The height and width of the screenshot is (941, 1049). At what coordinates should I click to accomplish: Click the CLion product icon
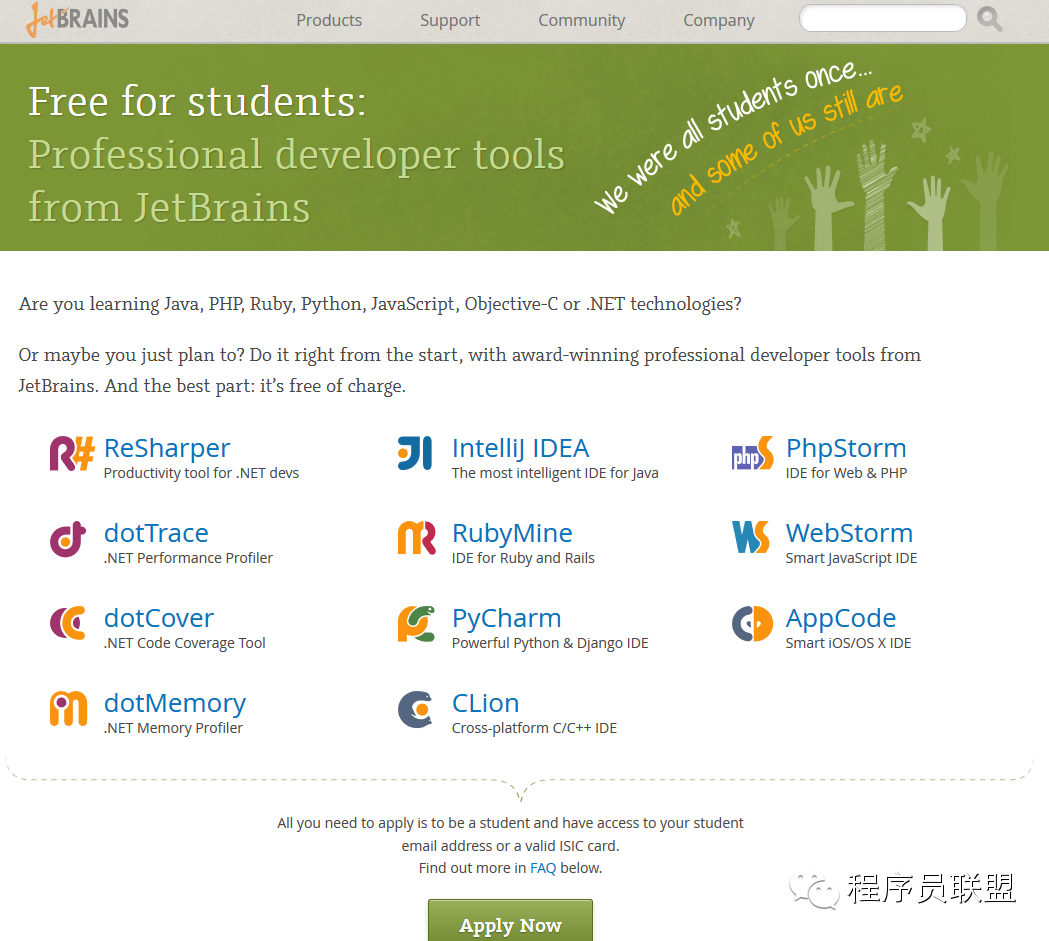415,709
